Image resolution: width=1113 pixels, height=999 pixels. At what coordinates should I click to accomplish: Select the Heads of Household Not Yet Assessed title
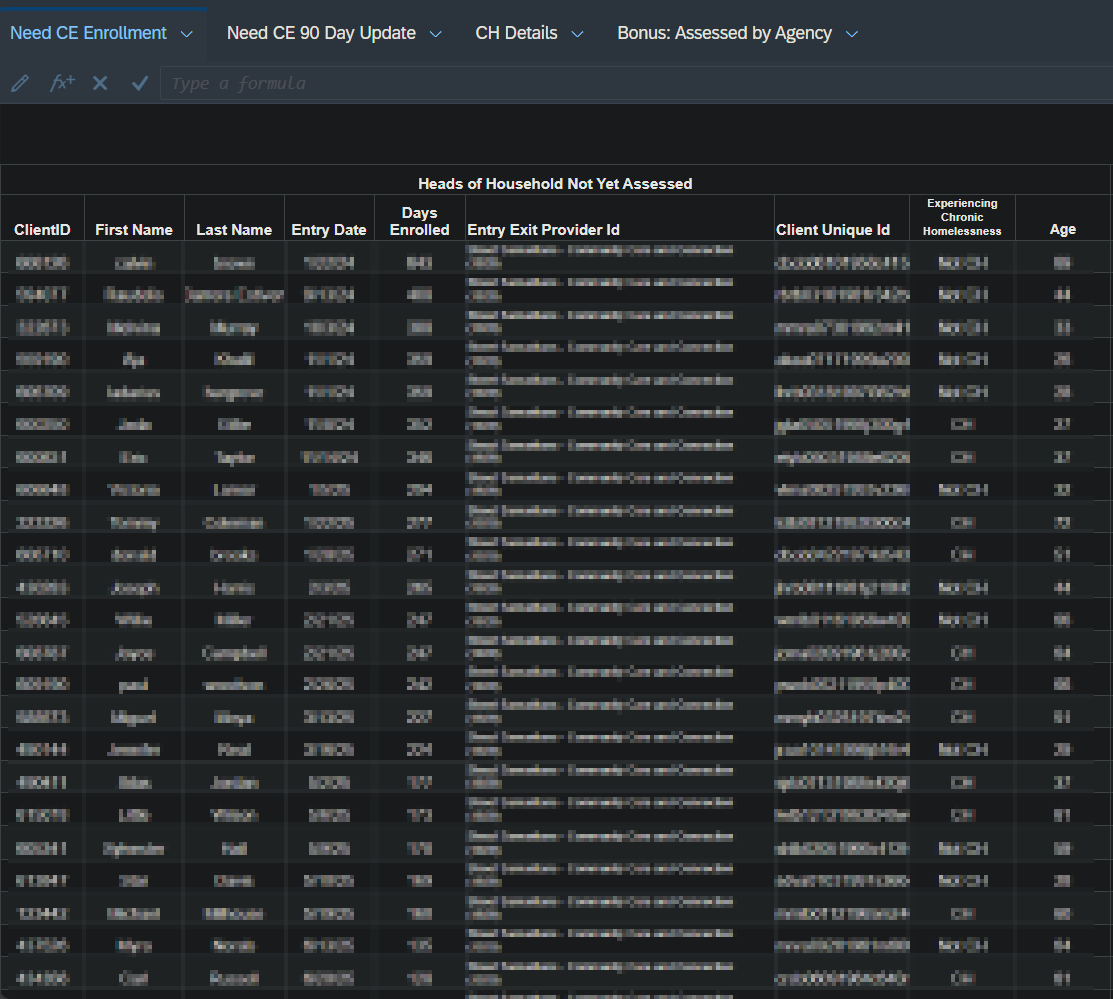pyautogui.click(x=555, y=183)
